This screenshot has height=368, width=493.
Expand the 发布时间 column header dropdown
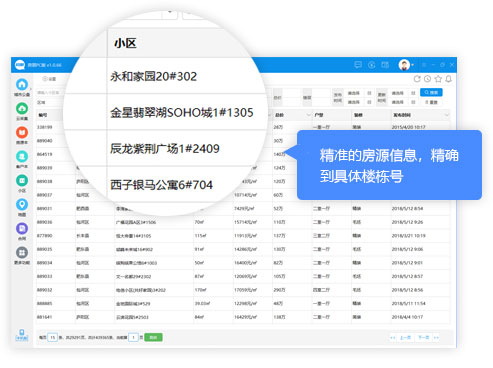click(447, 115)
